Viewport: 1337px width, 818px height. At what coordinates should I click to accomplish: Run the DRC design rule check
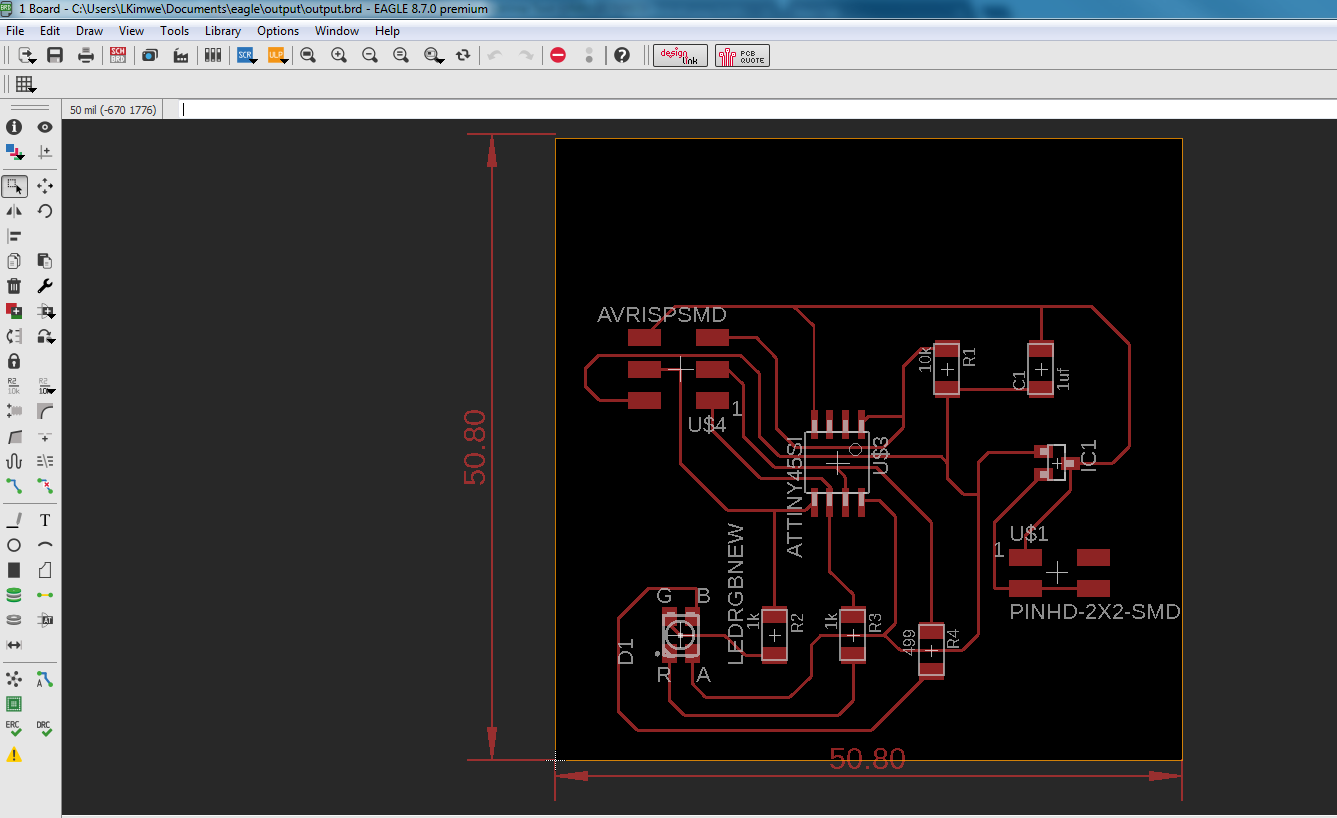click(x=44, y=729)
